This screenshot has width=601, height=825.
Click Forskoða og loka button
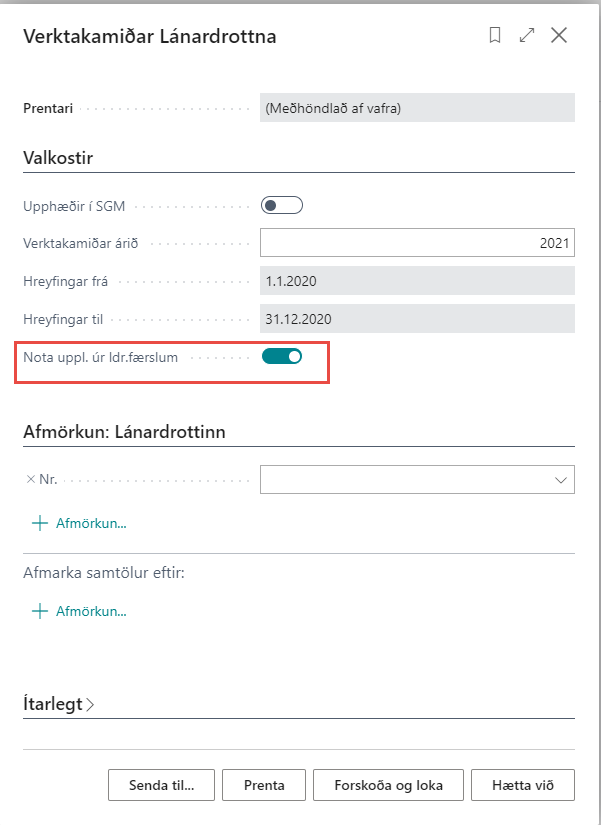click(x=388, y=785)
